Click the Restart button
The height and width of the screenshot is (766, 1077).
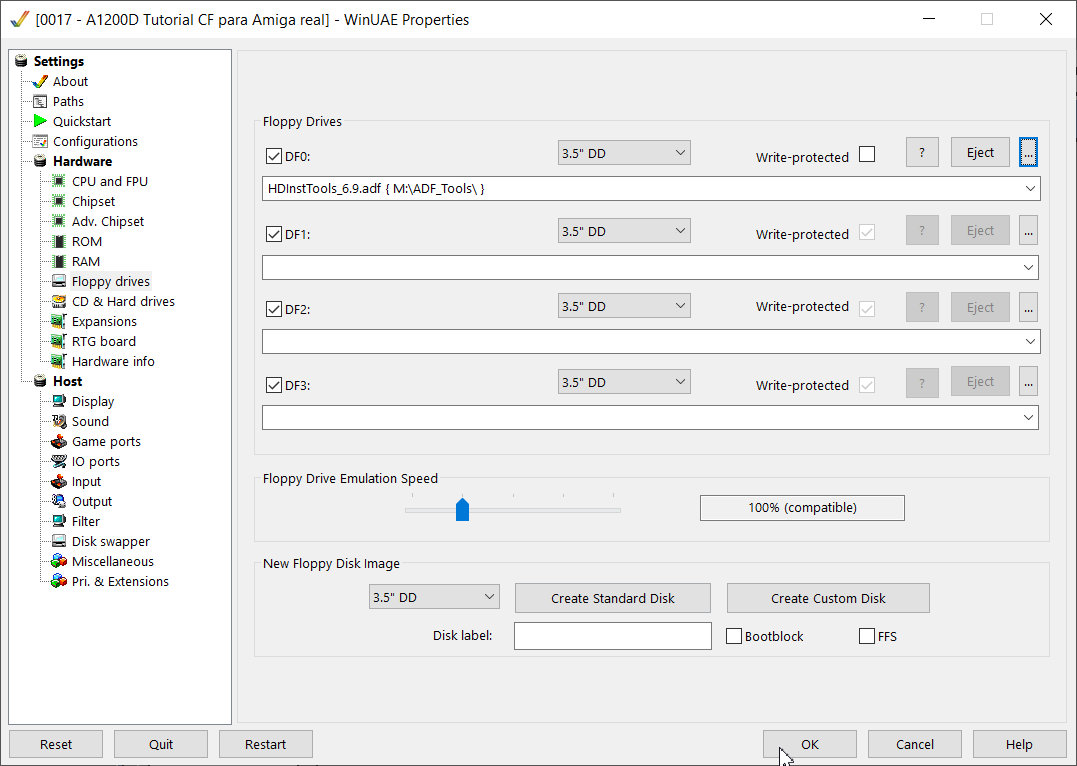(x=266, y=744)
